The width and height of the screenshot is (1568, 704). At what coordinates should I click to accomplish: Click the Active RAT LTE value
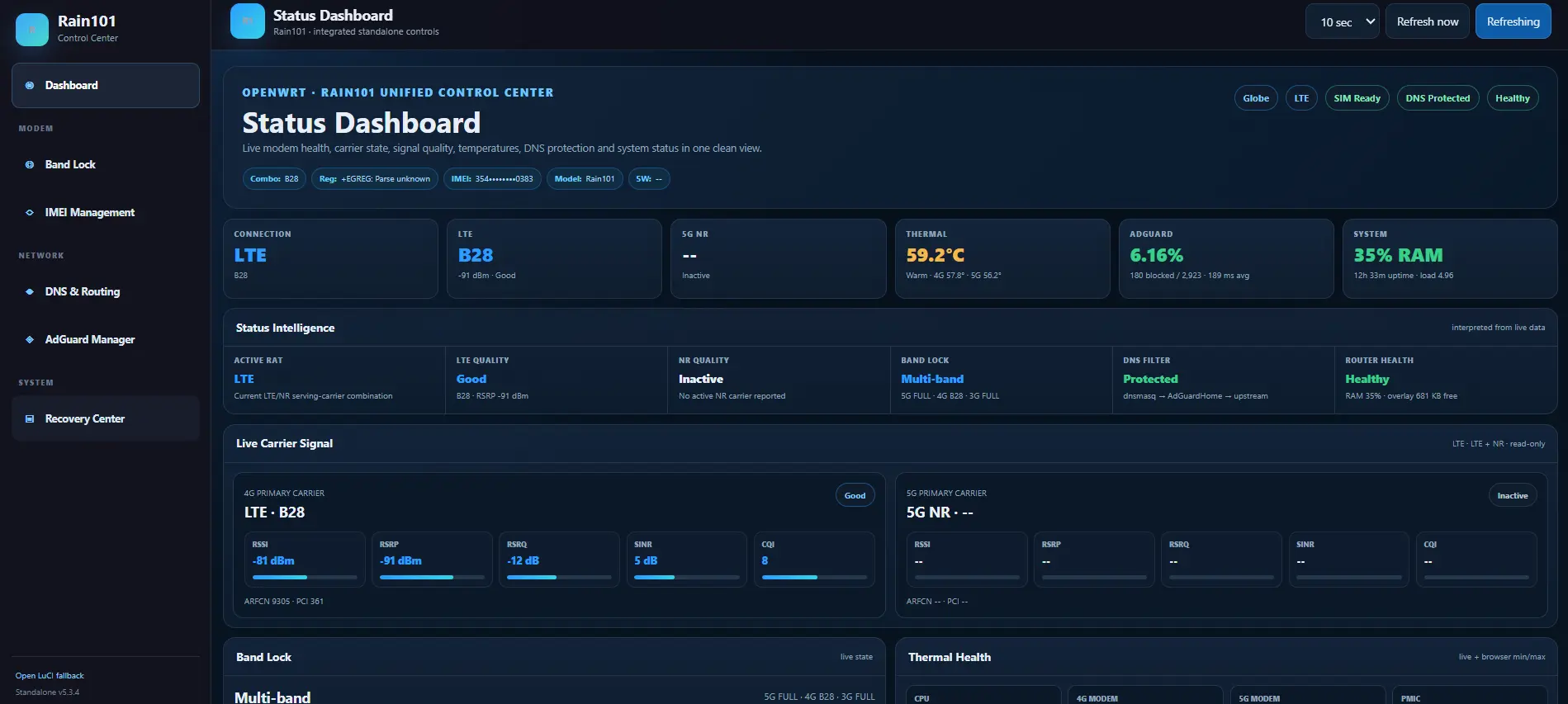point(244,379)
